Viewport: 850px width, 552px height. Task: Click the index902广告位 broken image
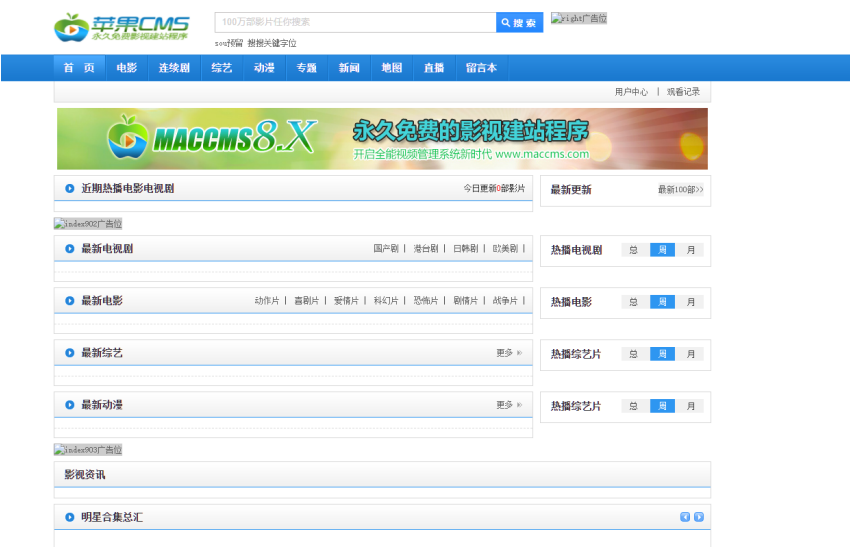[x=88, y=223]
